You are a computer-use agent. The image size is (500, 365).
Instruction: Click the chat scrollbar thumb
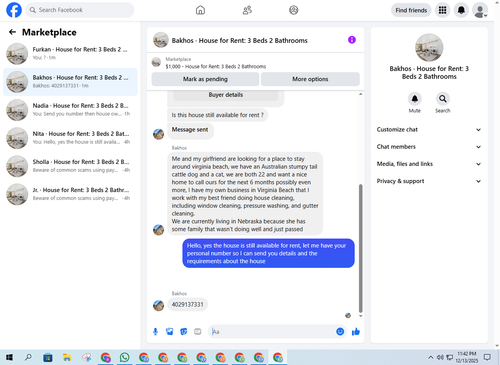(360, 248)
